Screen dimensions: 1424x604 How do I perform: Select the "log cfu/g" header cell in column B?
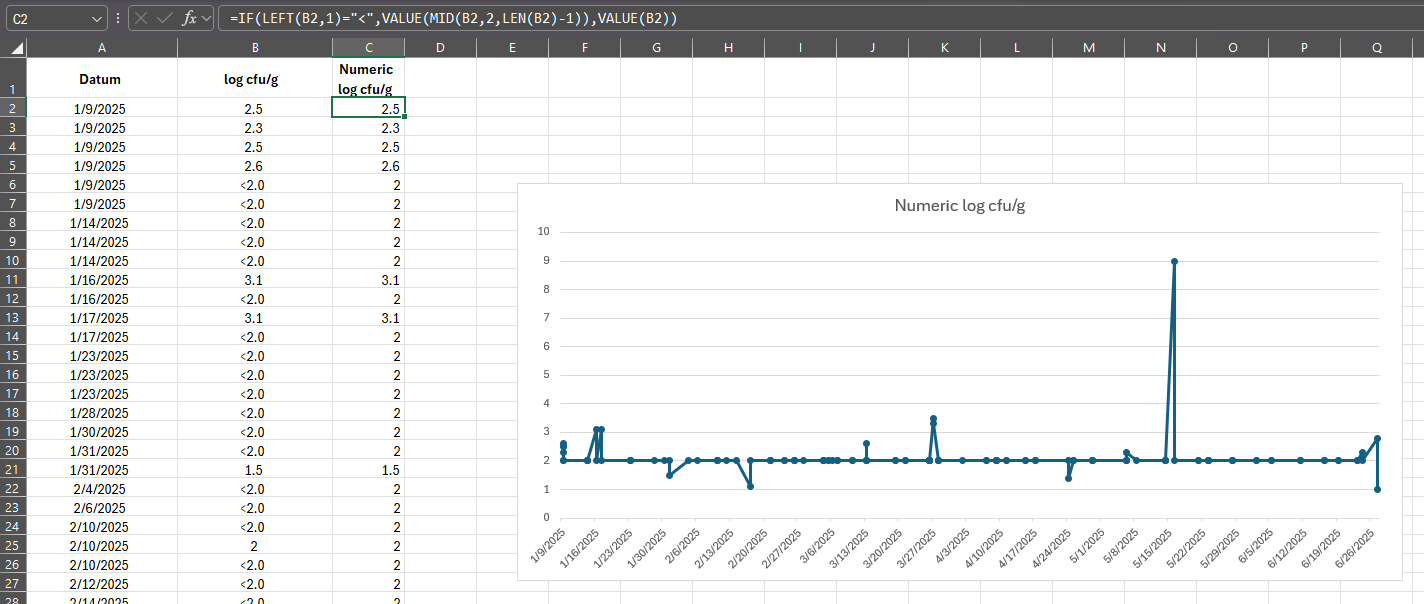click(255, 78)
